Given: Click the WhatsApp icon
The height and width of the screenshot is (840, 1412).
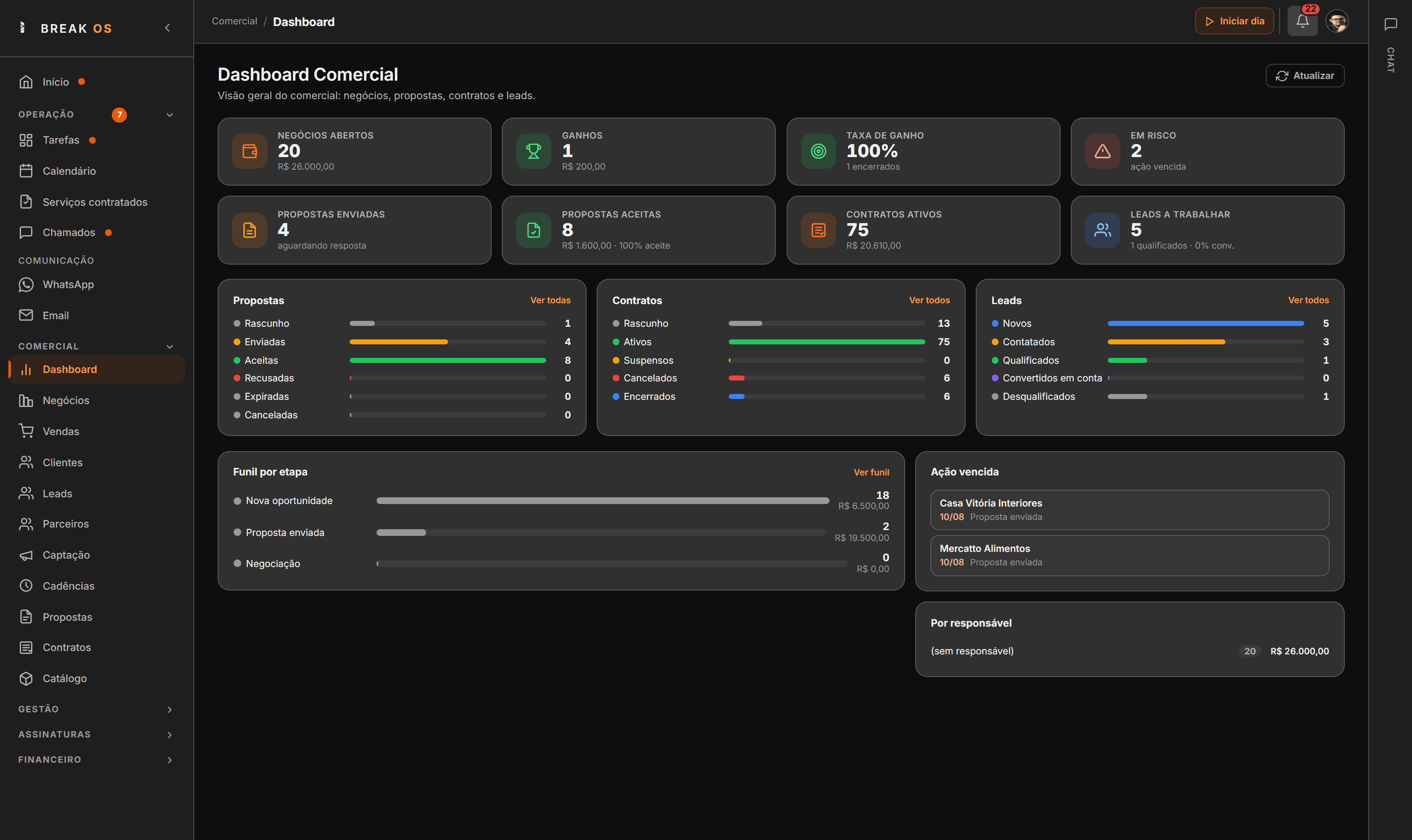Looking at the screenshot, I should (x=26, y=285).
